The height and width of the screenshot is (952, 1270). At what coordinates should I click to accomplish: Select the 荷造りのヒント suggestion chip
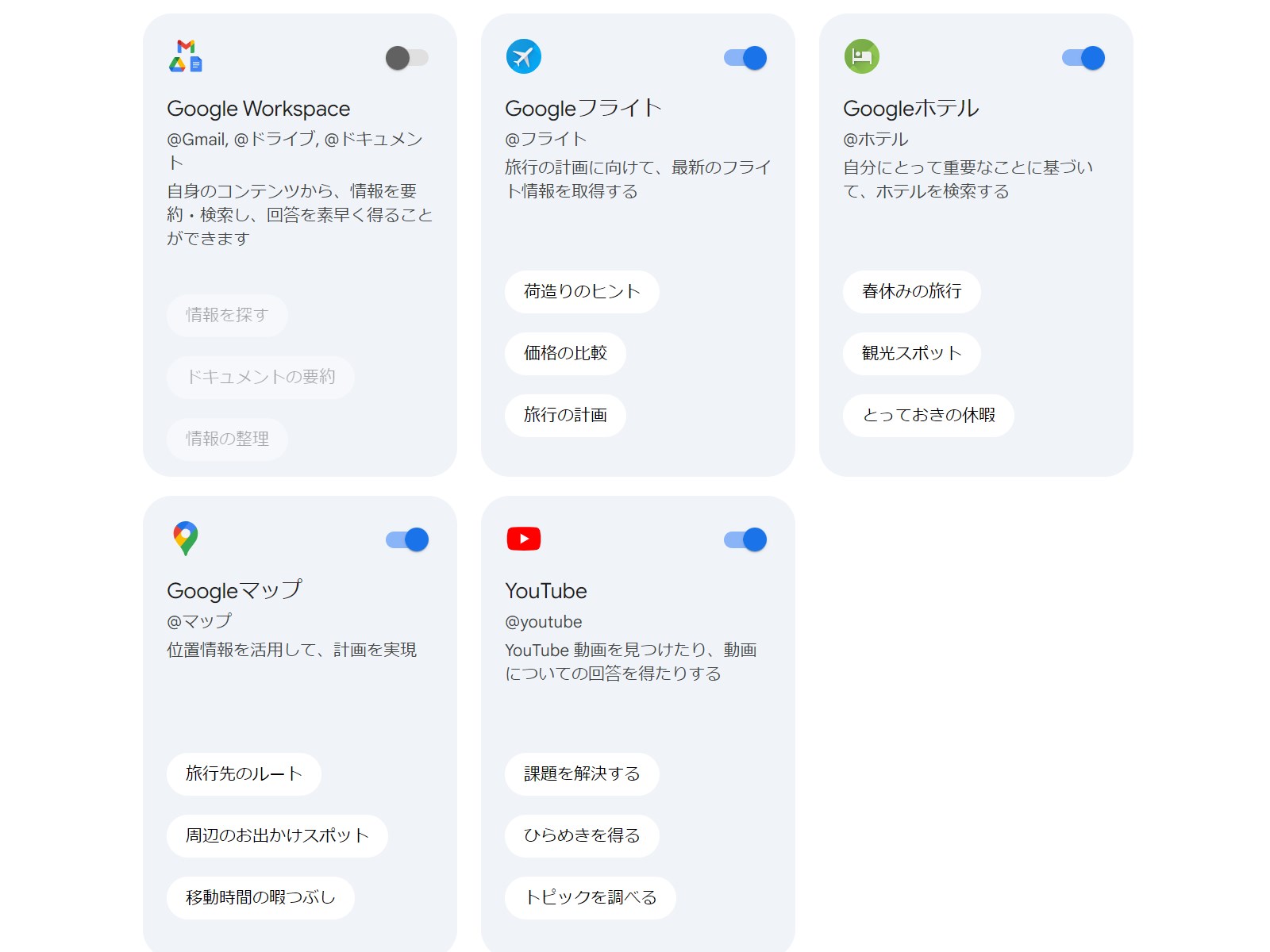pos(582,292)
